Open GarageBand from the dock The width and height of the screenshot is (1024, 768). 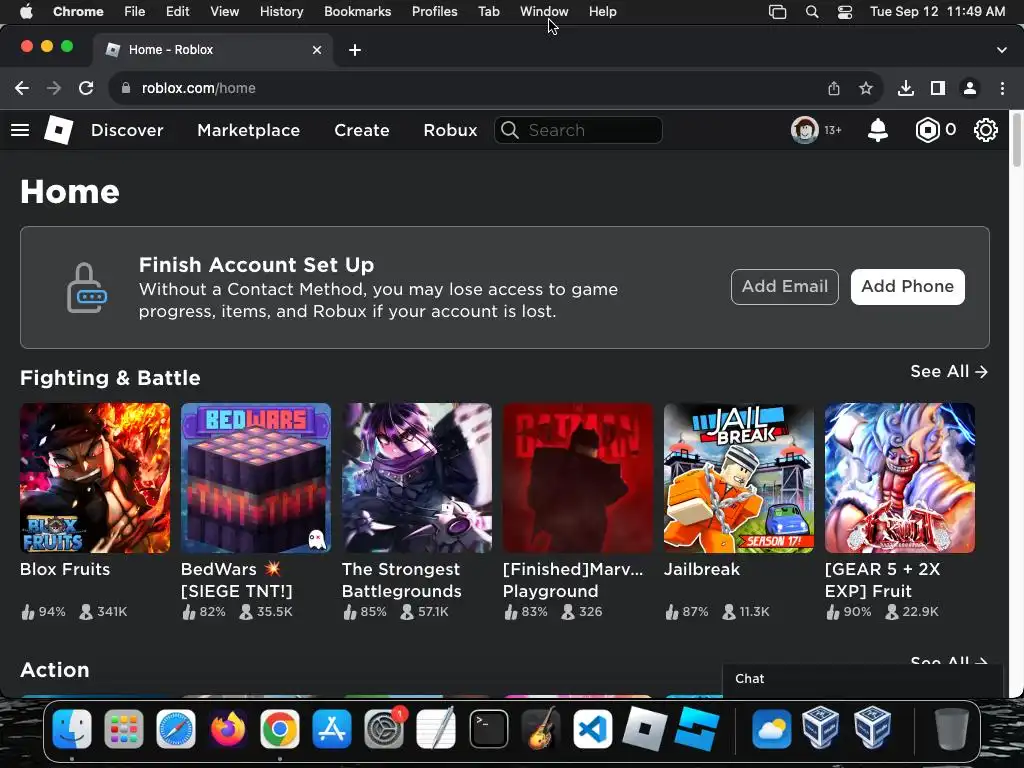(541, 729)
